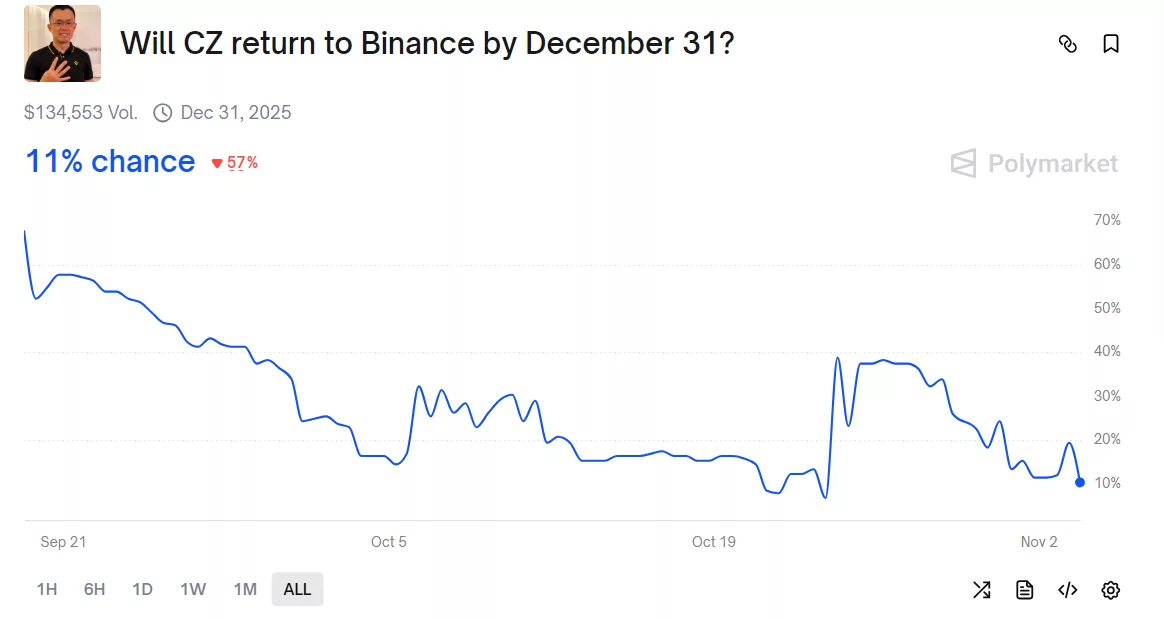Click the CZ profile avatar image
This screenshot has height=619, width=1164.
61,43
